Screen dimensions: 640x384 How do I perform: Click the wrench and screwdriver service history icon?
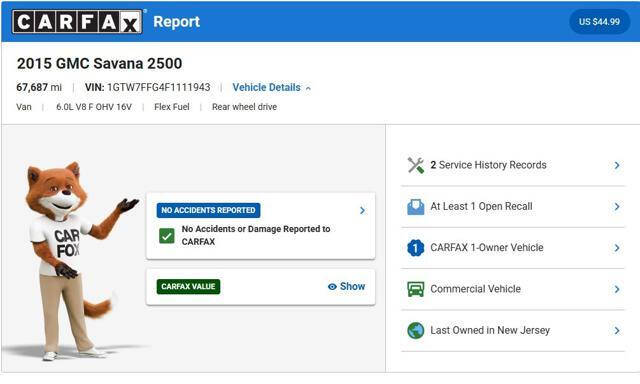click(416, 165)
